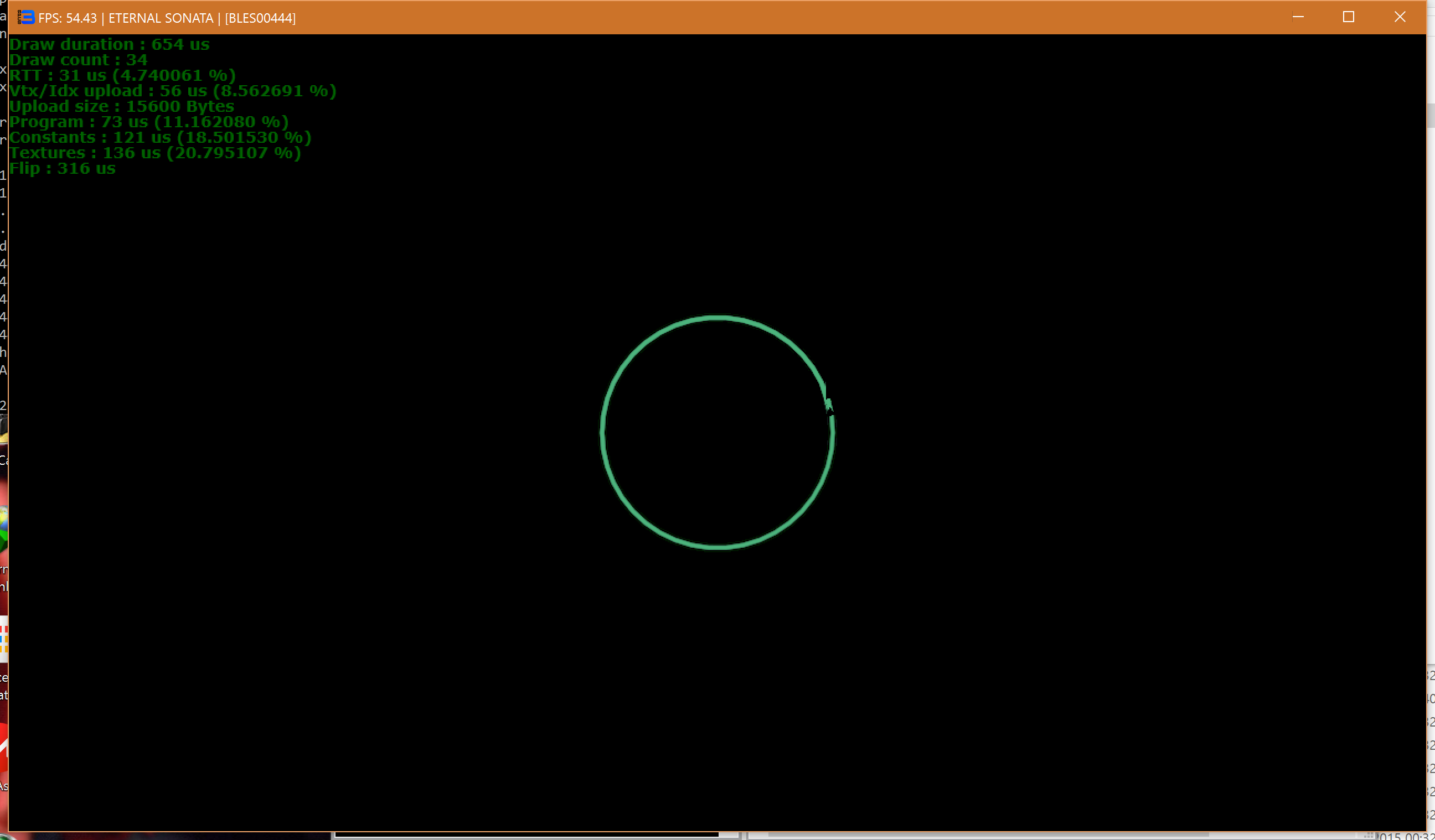Click the 'Flip : 316 us' overlay line
The height and width of the screenshot is (840, 1435).
pyautogui.click(x=63, y=168)
